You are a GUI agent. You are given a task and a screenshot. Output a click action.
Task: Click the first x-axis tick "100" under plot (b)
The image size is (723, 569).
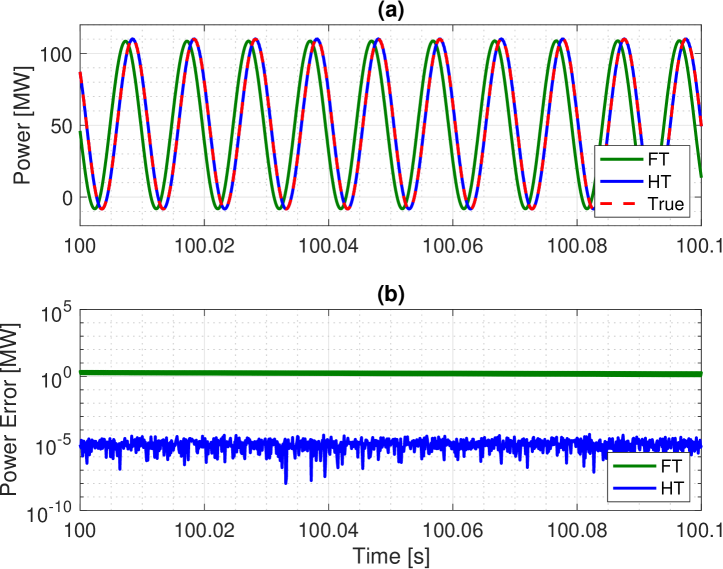click(x=80, y=530)
